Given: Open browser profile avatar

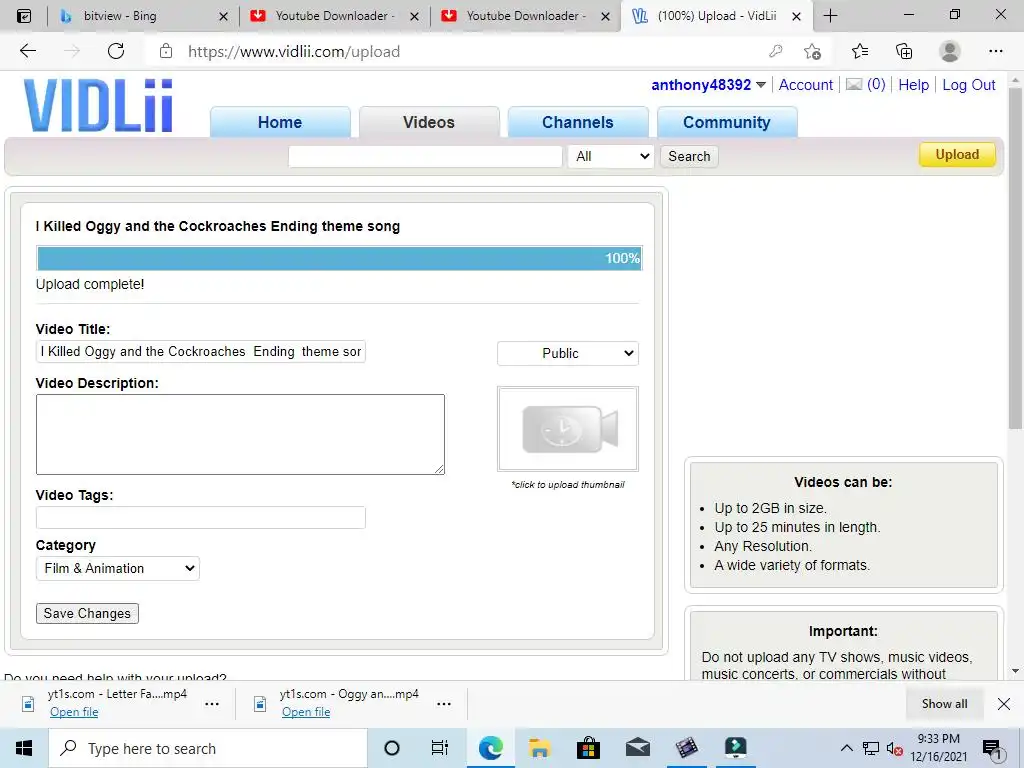Looking at the screenshot, I should 950,51.
